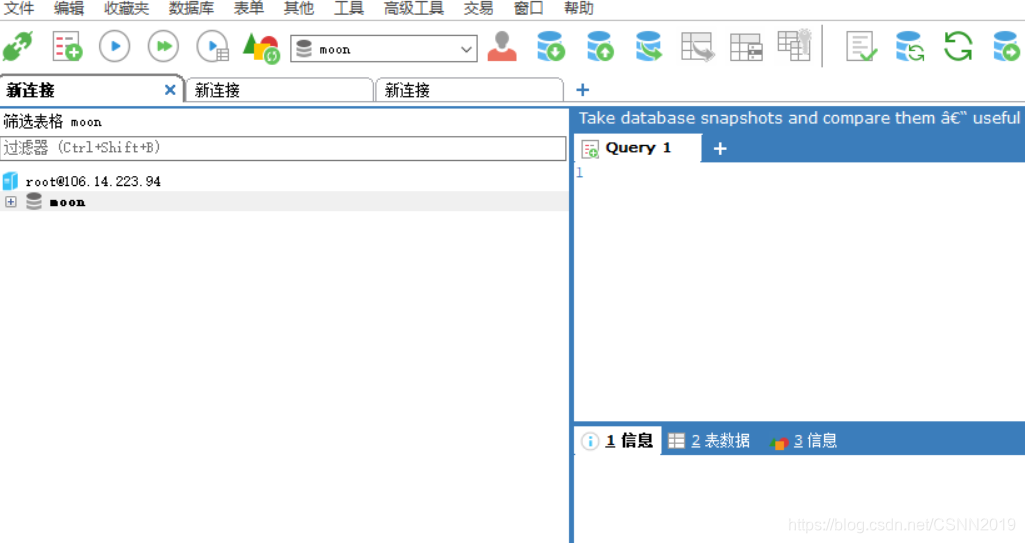Switch to the 3 信息 tab
The width and height of the screenshot is (1025, 543).
click(x=804, y=441)
